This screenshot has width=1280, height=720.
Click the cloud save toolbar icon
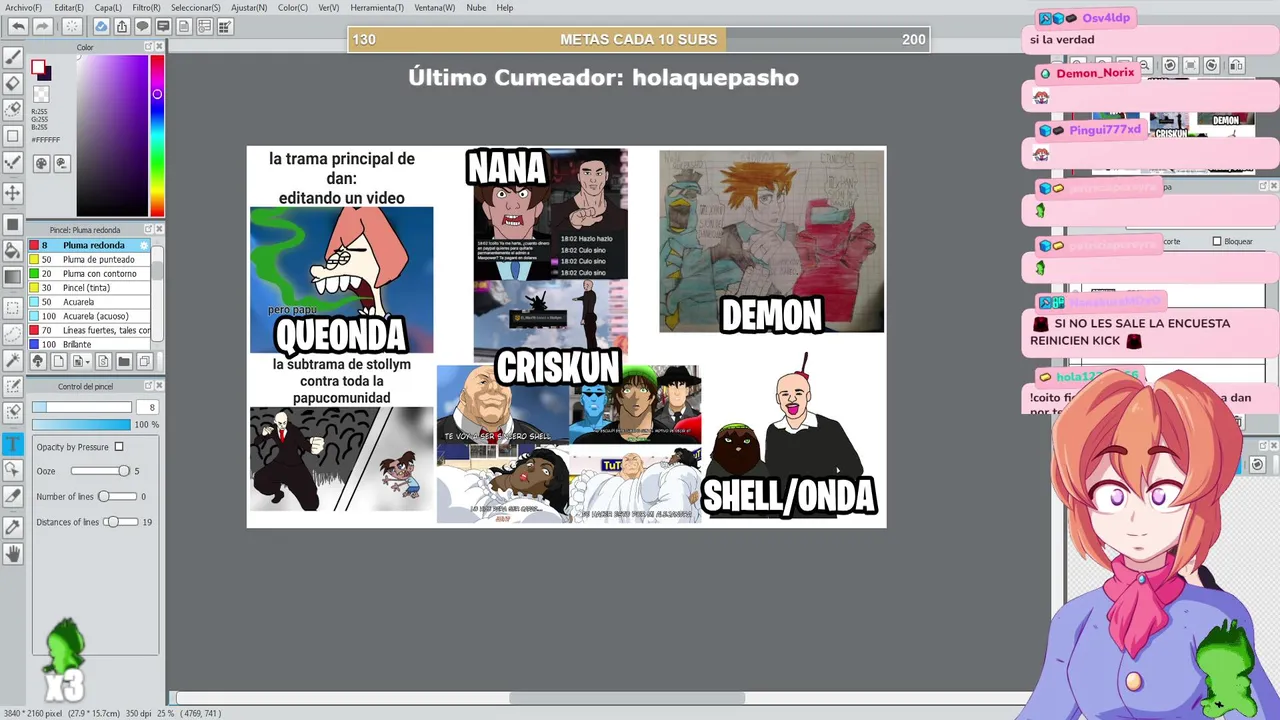tap(101, 26)
